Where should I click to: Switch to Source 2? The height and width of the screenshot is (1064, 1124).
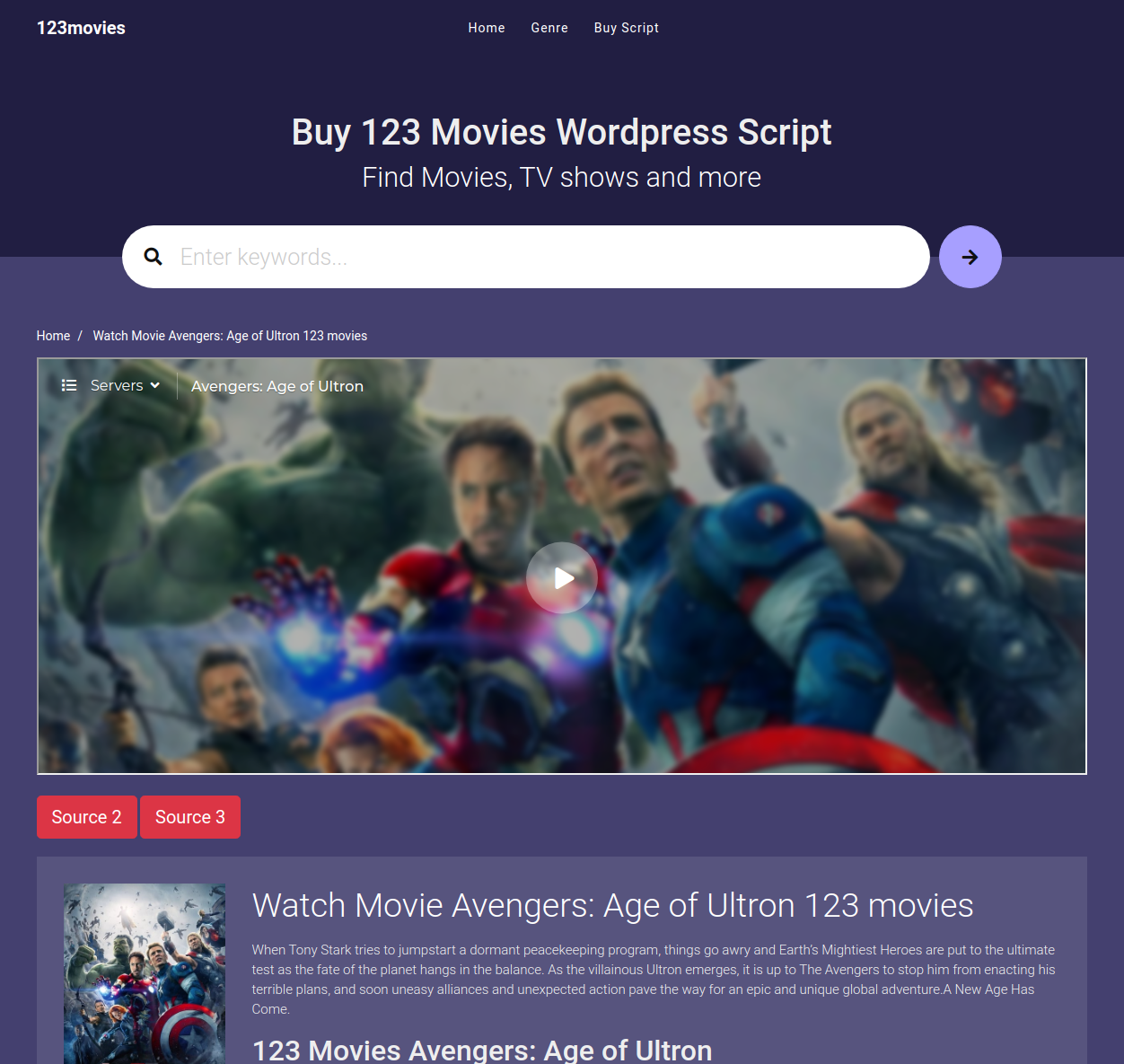(x=87, y=817)
